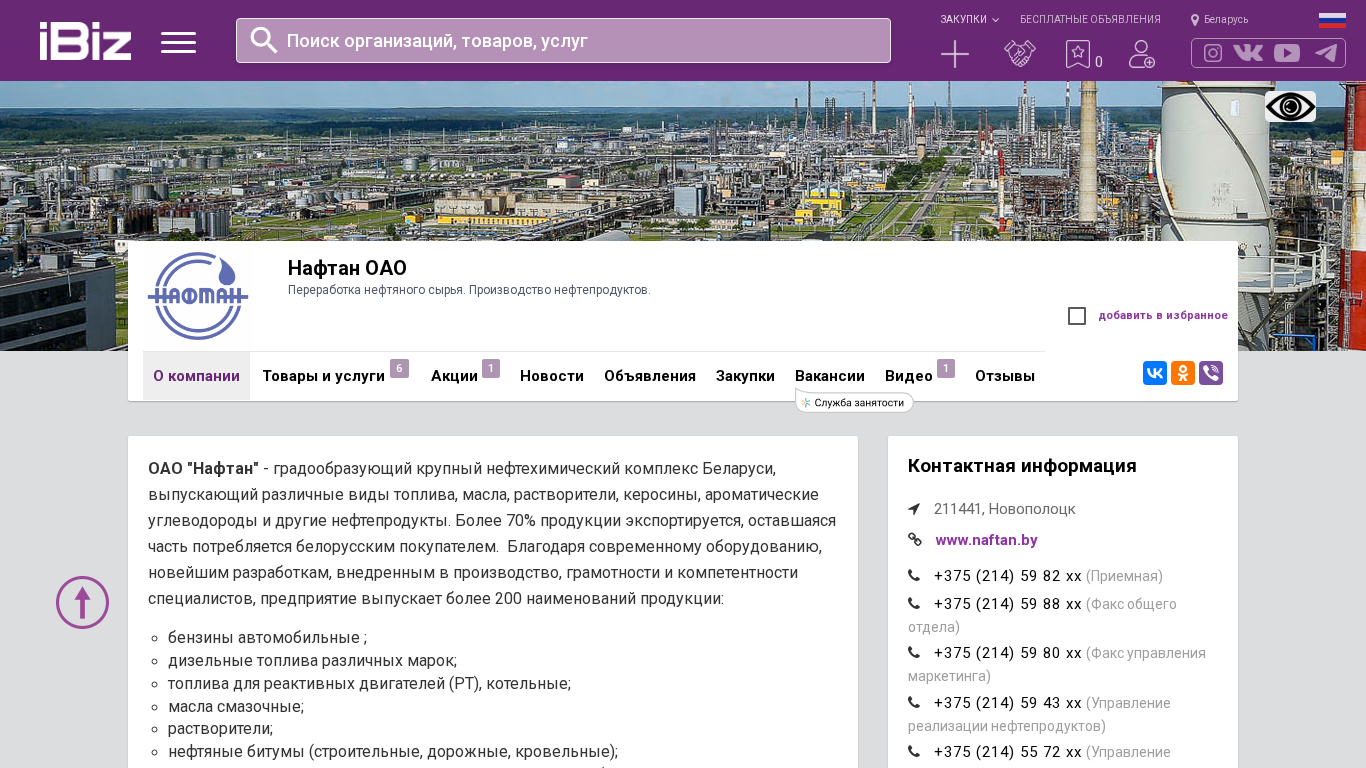Open the Instagram icon in header
This screenshot has width=1366, height=768.
click(x=1213, y=53)
